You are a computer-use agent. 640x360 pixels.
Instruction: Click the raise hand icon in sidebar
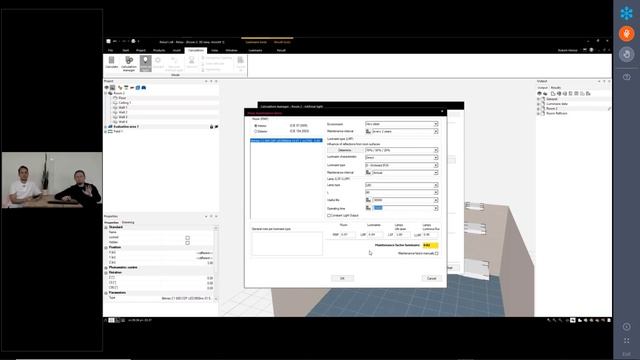tap(626, 54)
